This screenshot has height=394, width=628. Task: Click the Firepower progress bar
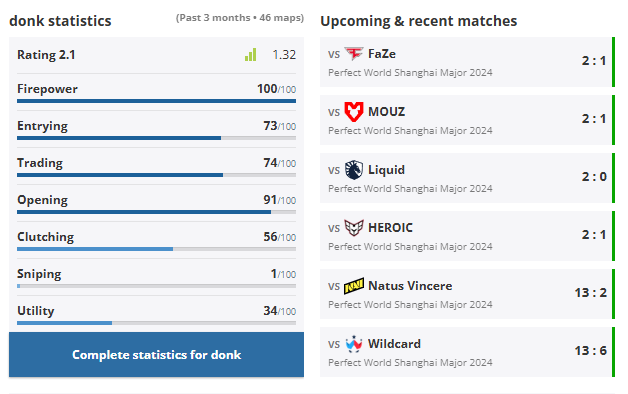click(x=156, y=101)
